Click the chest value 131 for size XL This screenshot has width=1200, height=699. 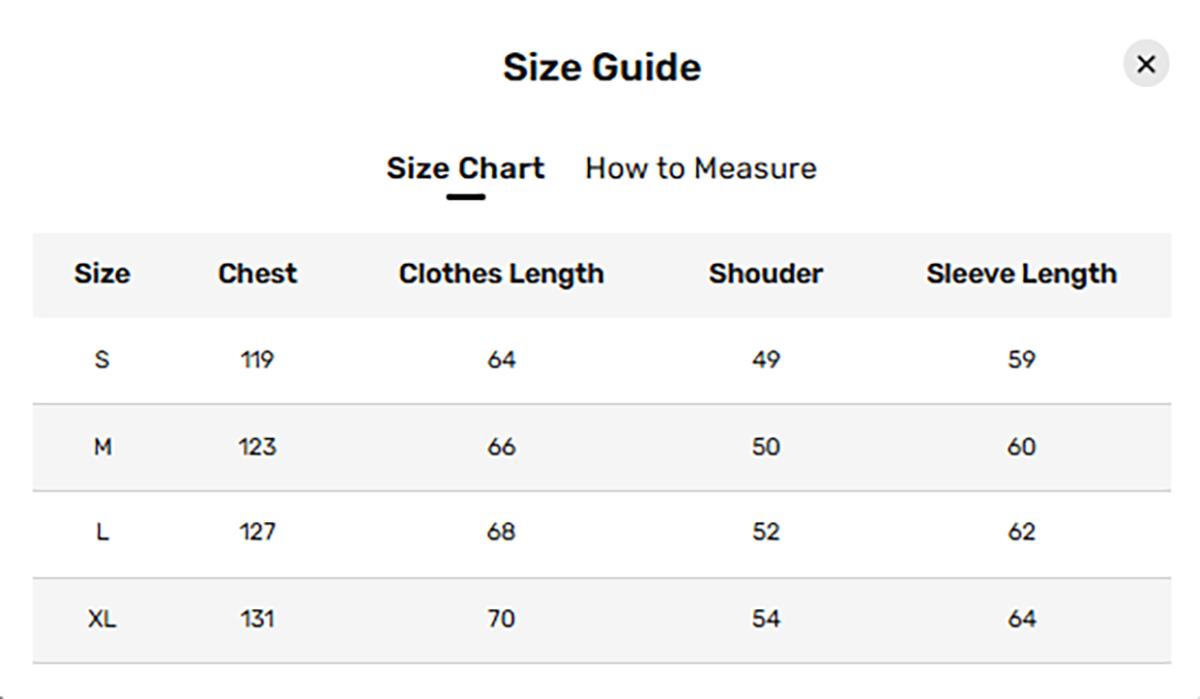coord(256,620)
